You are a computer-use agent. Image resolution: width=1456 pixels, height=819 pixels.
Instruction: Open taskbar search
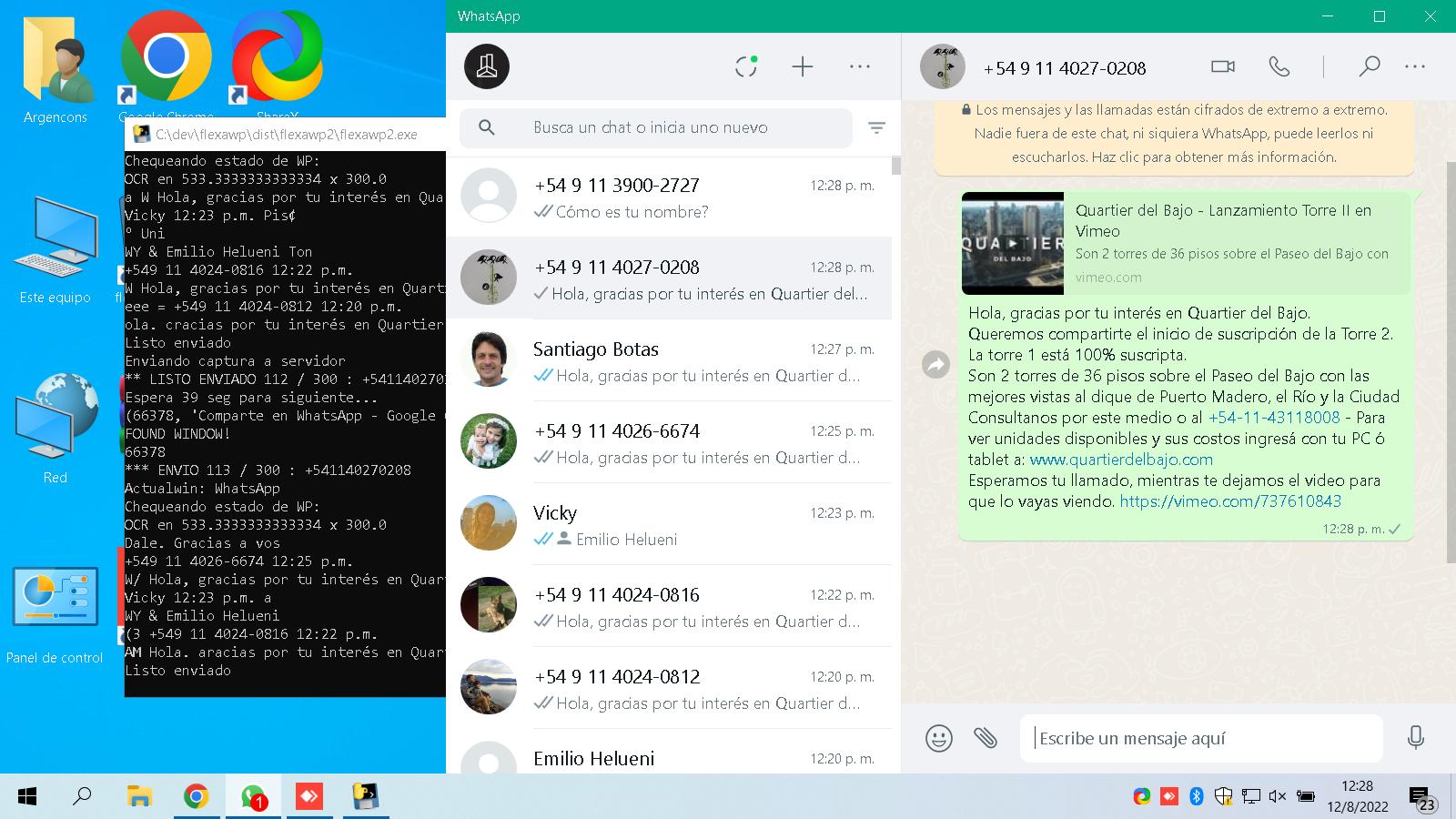(82, 797)
